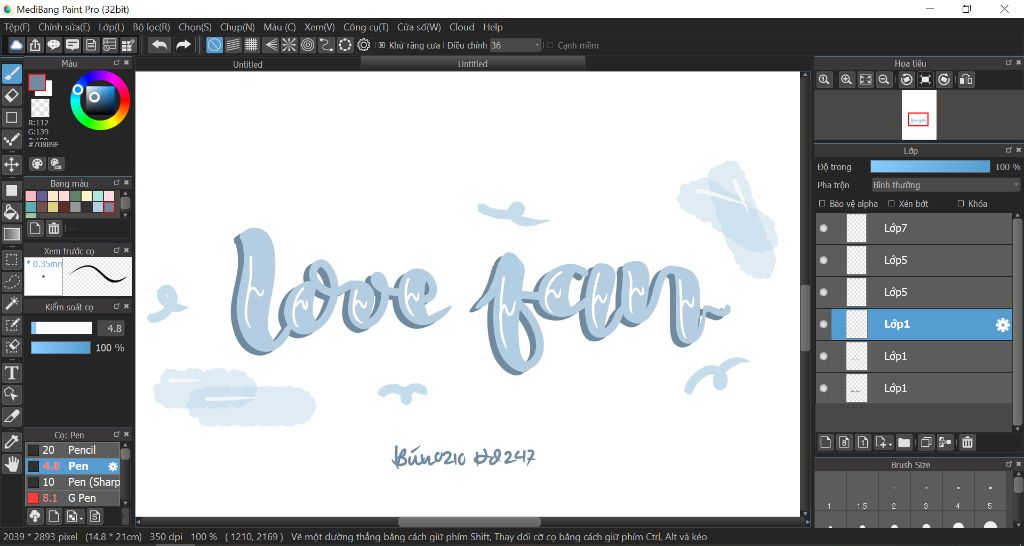Open the Lớp(L) menu
Viewport: 1024px width, 546px height.
[x=111, y=27]
